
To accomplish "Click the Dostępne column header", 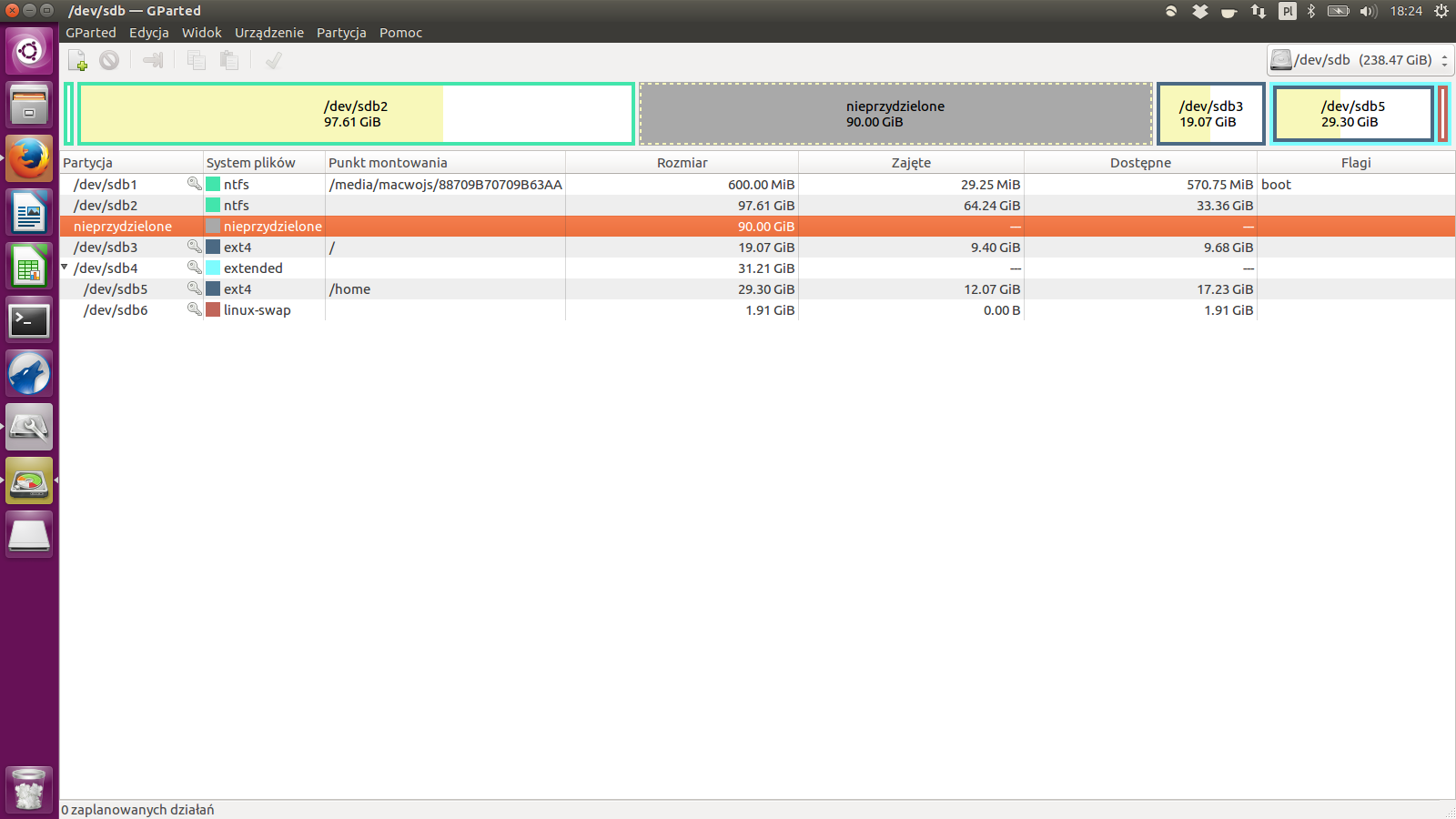I will coord(1140,163).
